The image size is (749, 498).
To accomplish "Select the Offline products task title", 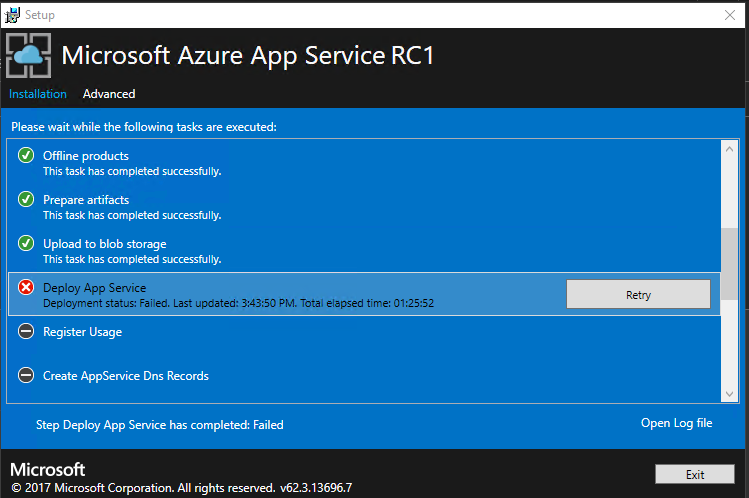I will (86, 156).
